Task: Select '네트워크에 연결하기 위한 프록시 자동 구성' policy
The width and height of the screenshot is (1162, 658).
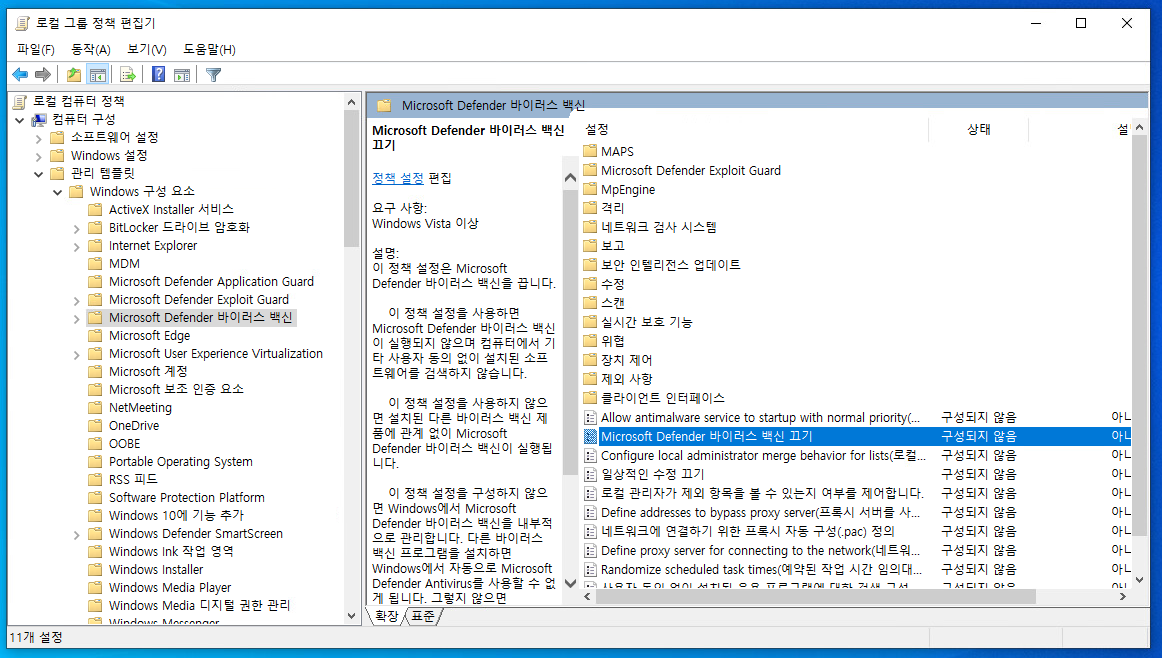Action: point(857,531)
